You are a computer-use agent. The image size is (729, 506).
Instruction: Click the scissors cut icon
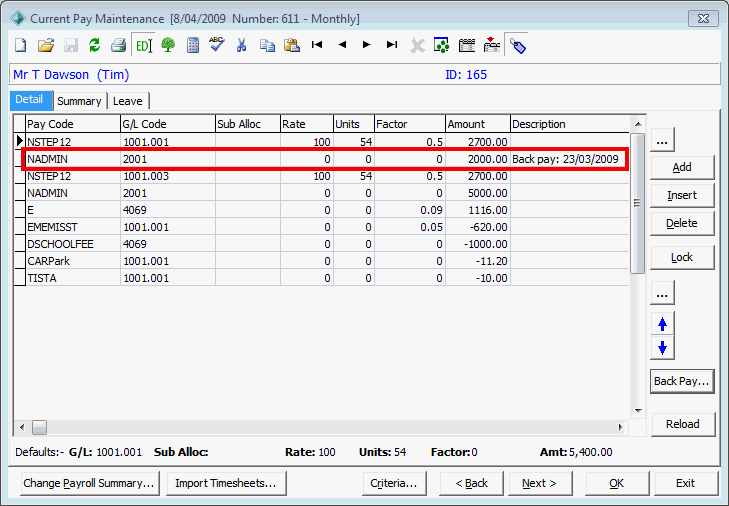tap(241, 46)
